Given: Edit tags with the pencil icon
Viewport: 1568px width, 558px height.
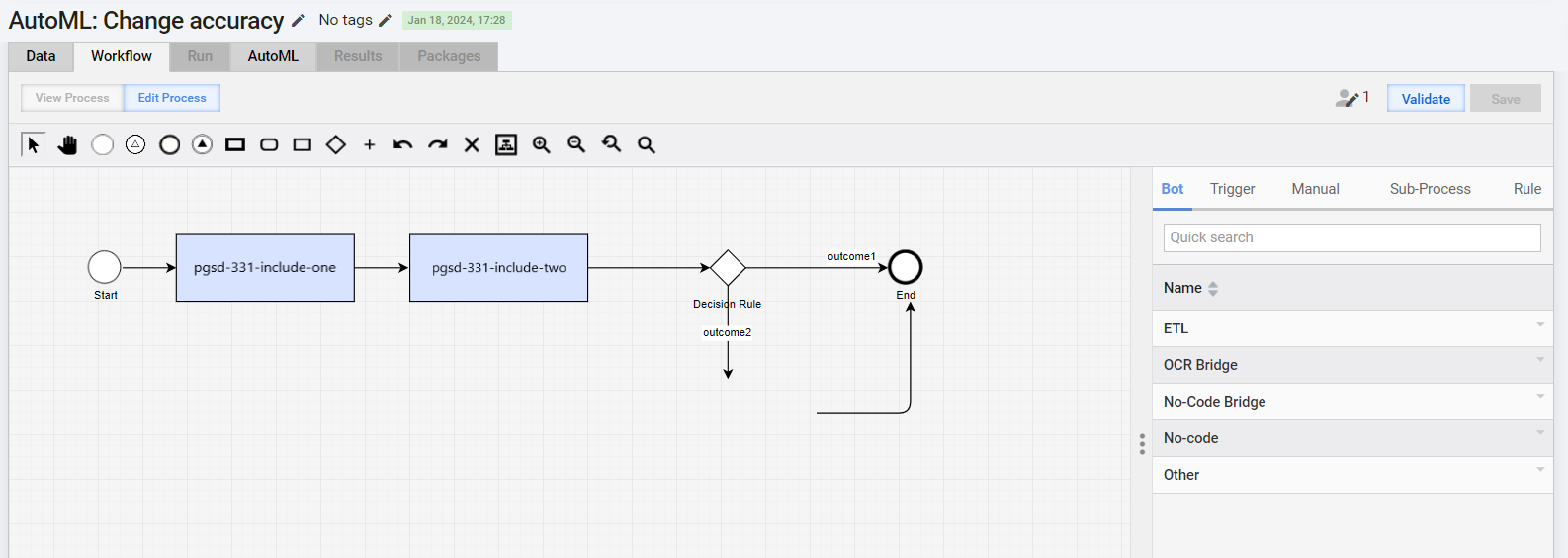Looking at the screenshot, I should [x=386, y=20].
